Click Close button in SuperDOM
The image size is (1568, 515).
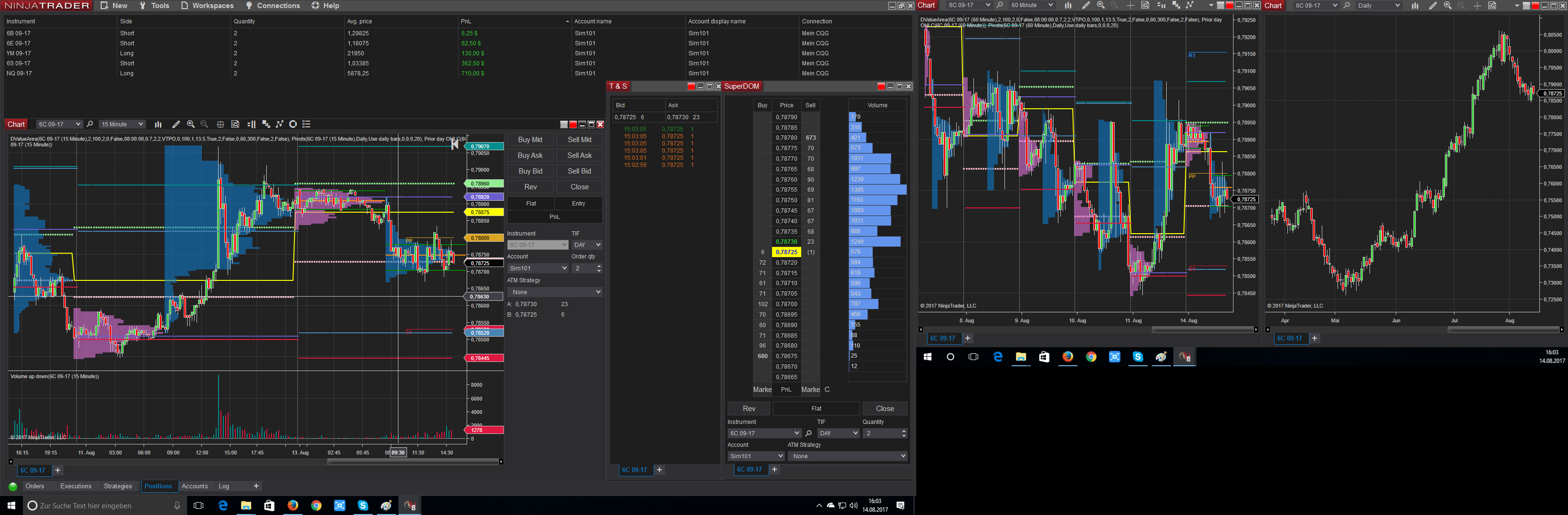[885, 408]
